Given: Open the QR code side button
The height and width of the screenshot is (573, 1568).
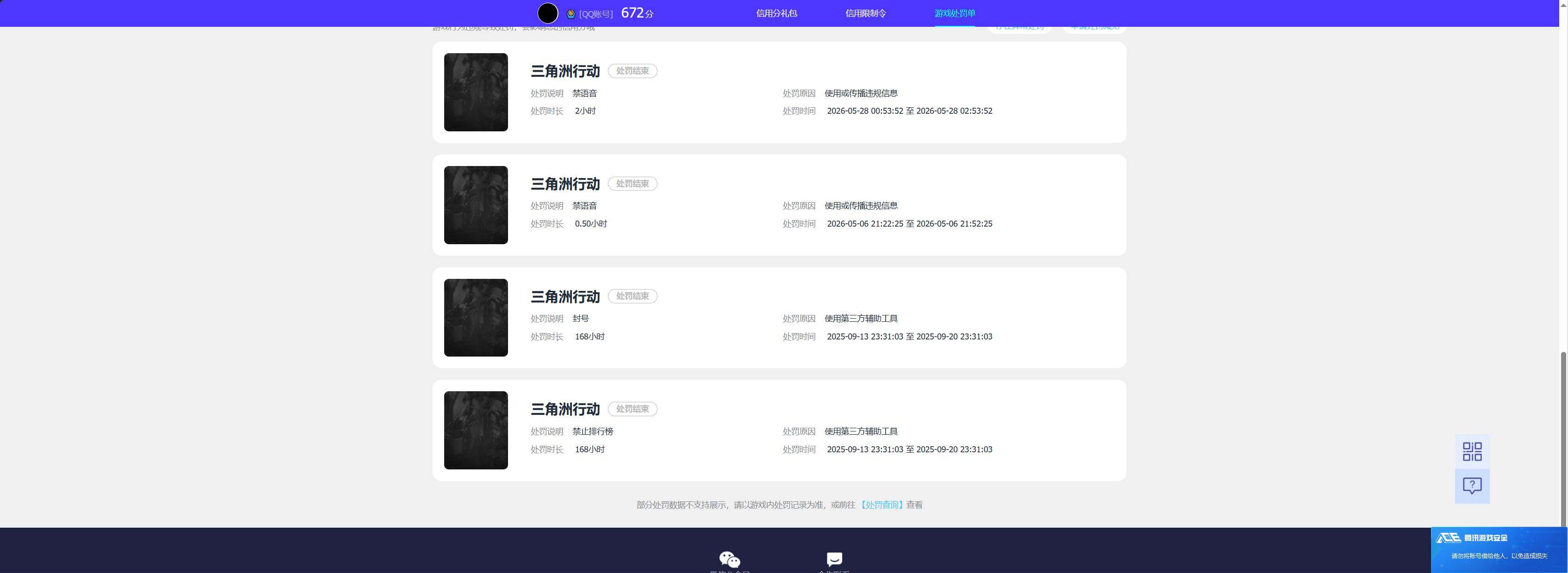Looking at the screenshot, I should 1472,451.
